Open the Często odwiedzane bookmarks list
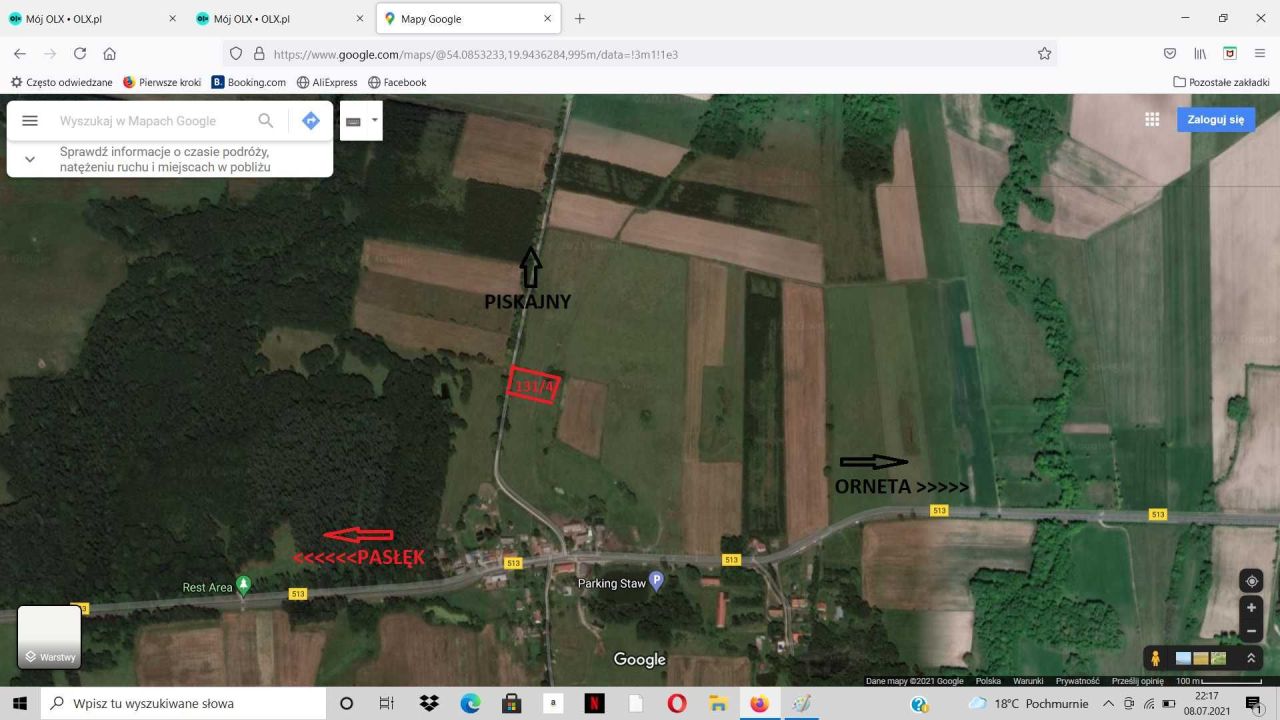The width and height of the screenshot is (1280, 720). click(61, 82)
